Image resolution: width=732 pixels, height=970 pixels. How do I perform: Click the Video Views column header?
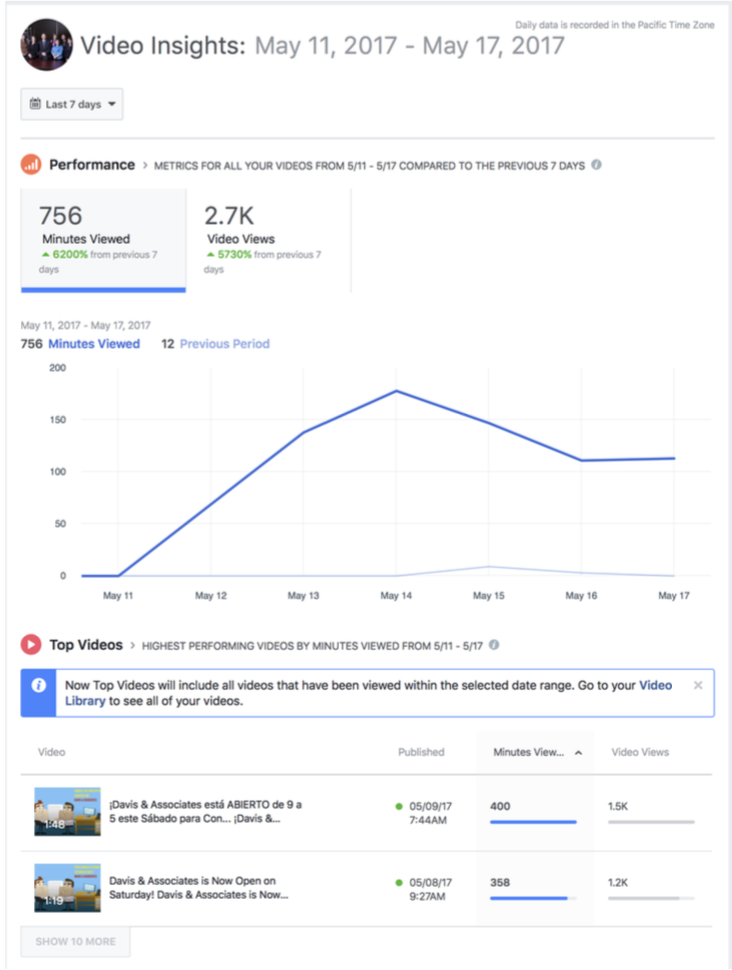tap(640, 752)
